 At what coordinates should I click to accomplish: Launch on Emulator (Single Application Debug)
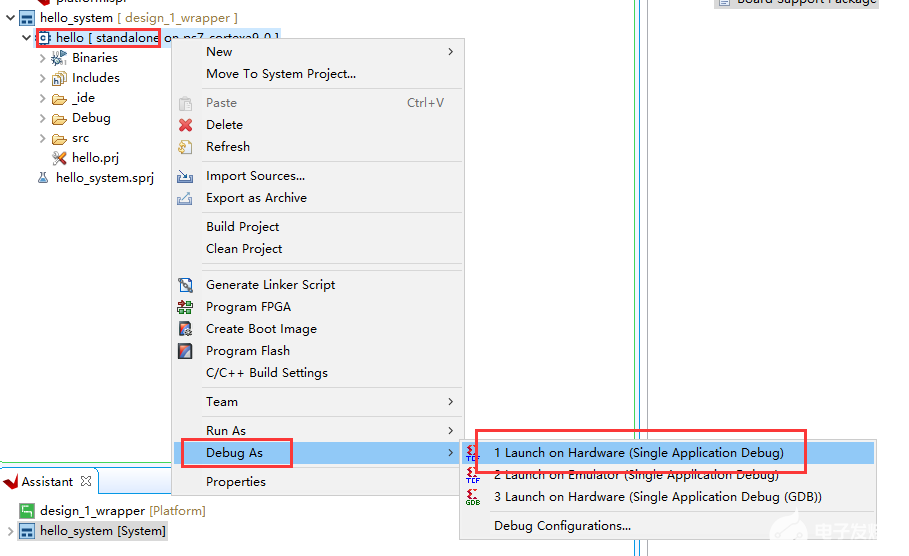click(x=668, y=475)
